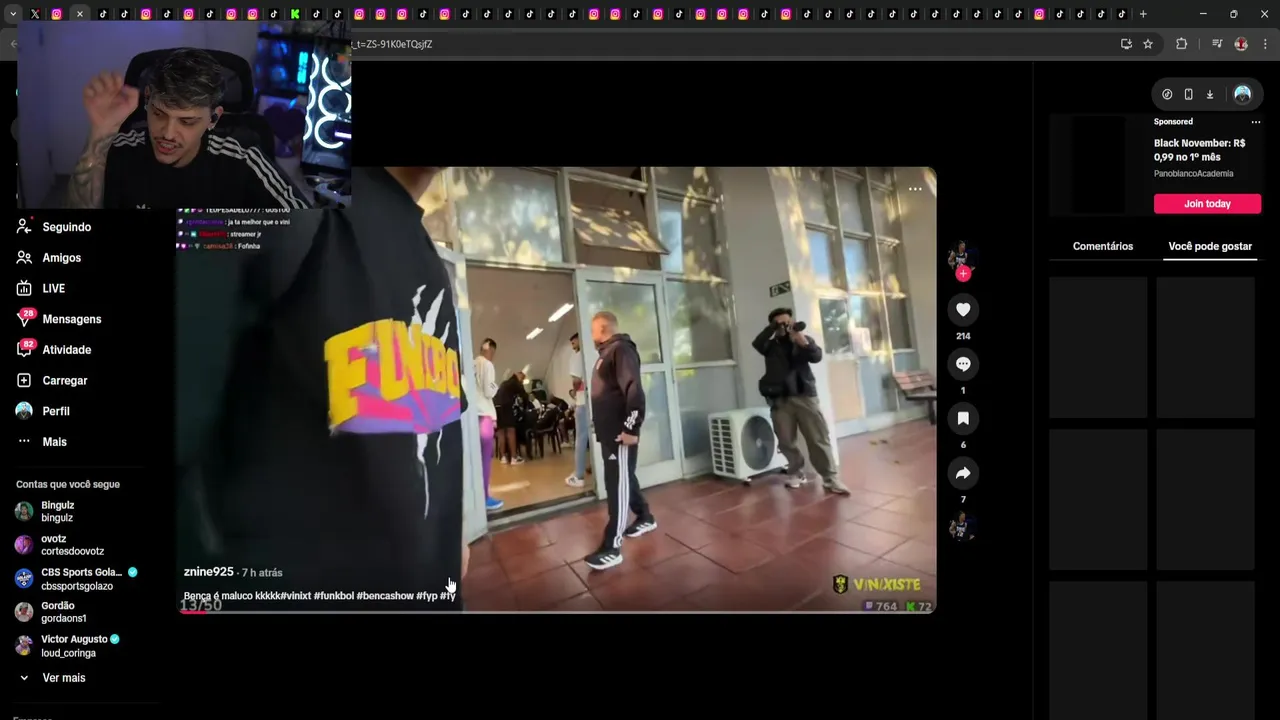Open followed account Gordão
1280x720 pixels.
tap(50, 612)
